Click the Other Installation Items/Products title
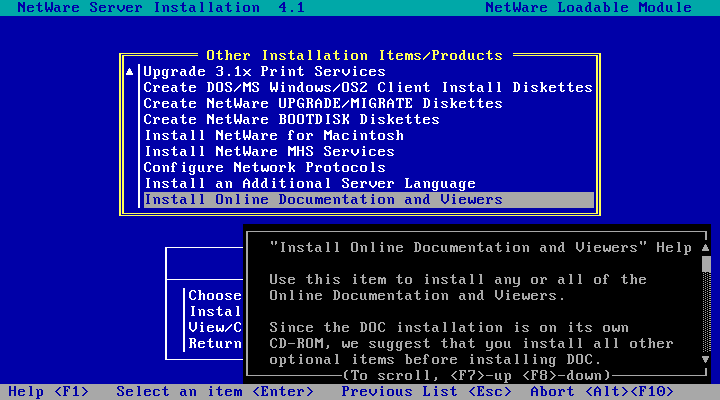The width and height of the screenshot is (720, 400). tap(354, 56)
